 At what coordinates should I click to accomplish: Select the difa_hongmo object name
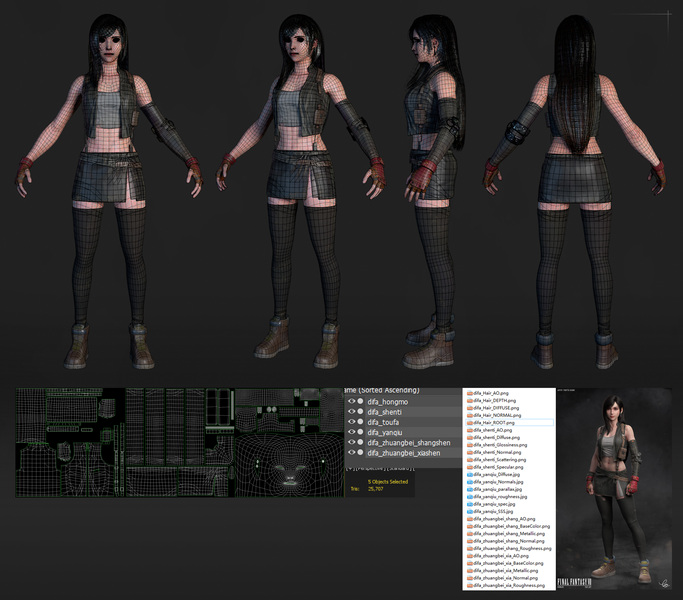(388, 402)
